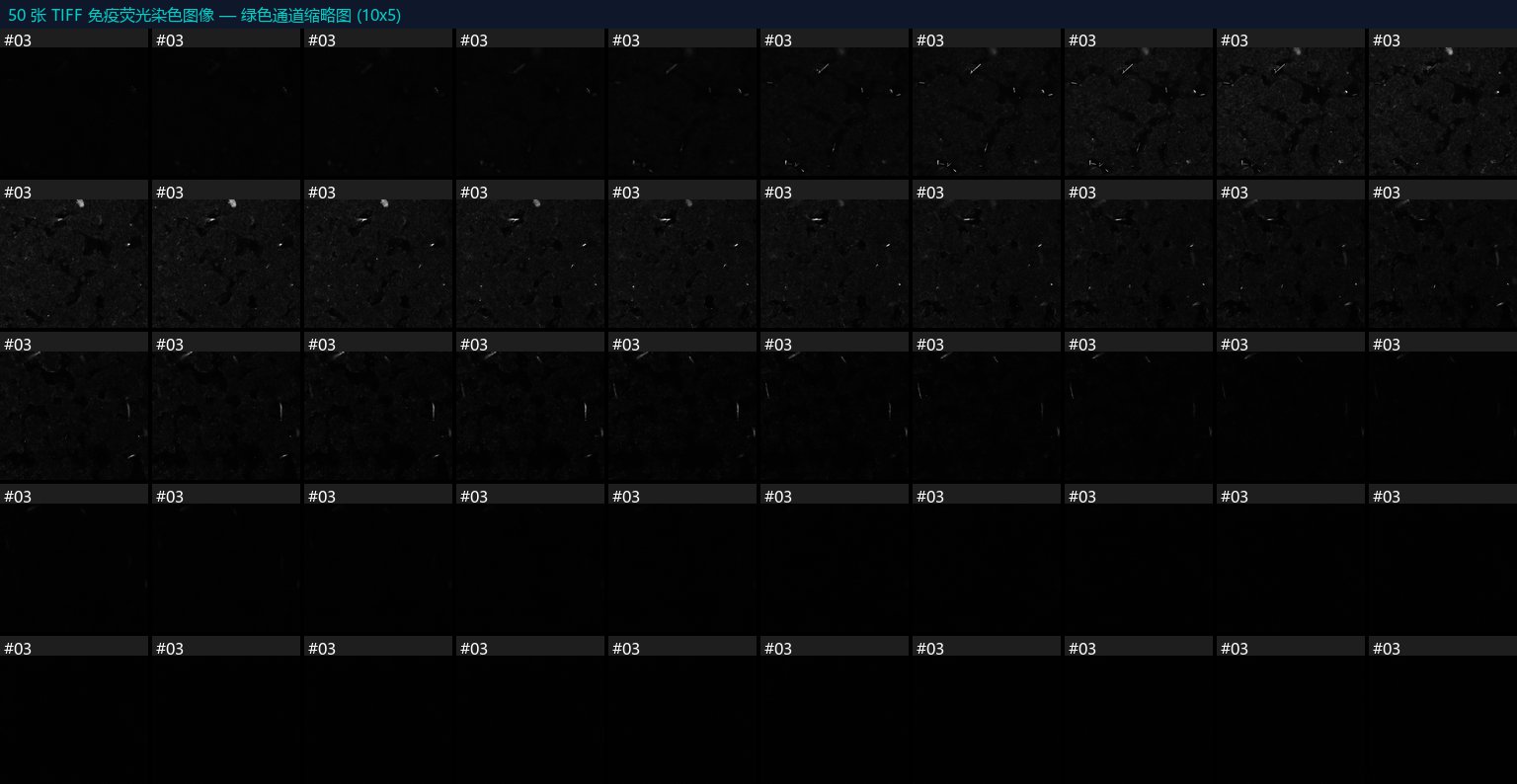Select the sixth thumbnail in the bottom row
The height and width of the screenshot is (784, 1517).
point(835,711)
